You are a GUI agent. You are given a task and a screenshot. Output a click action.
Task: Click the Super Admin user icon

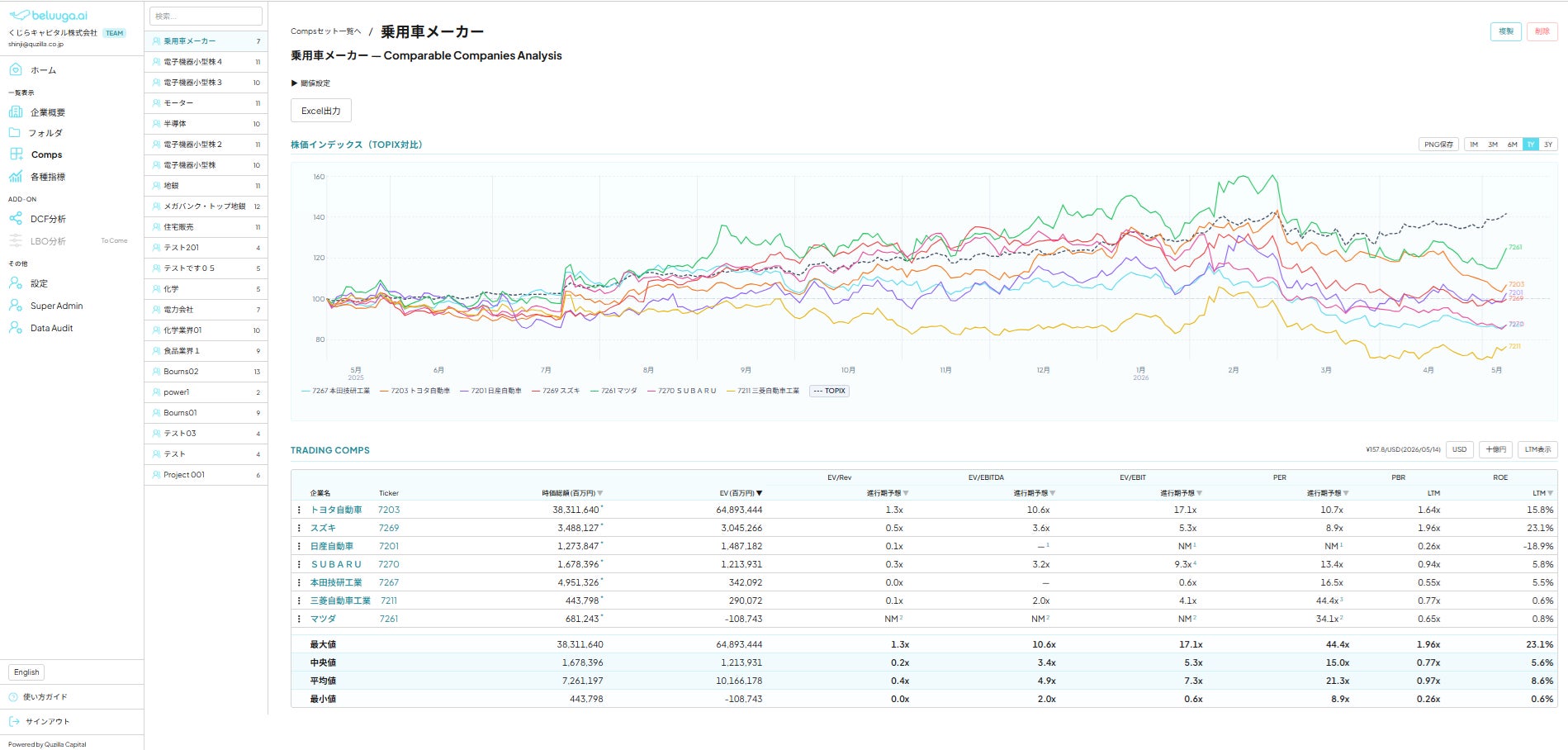click(x=16, y=305)
